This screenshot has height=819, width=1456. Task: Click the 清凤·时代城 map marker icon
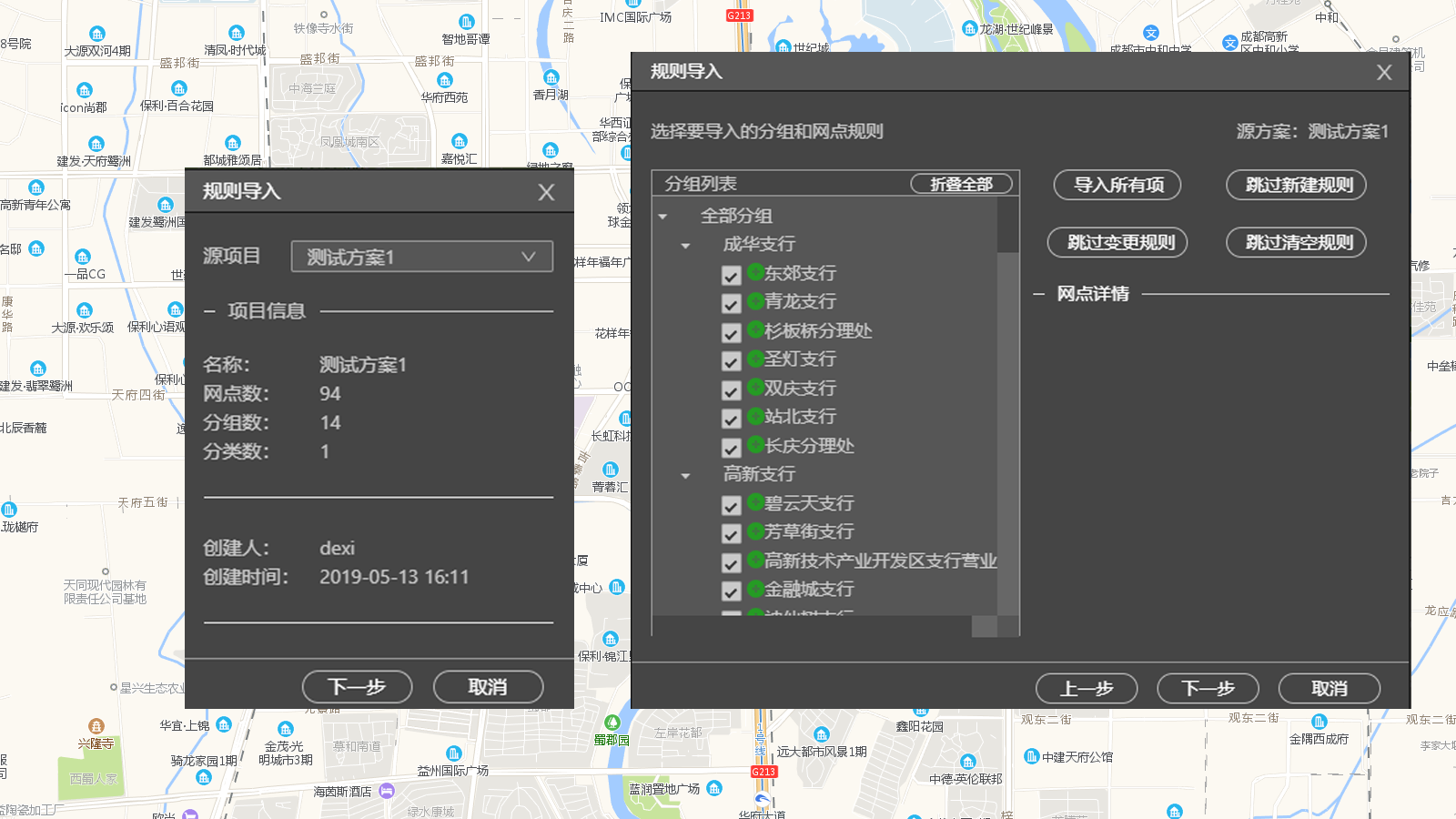tap(236, 33)
